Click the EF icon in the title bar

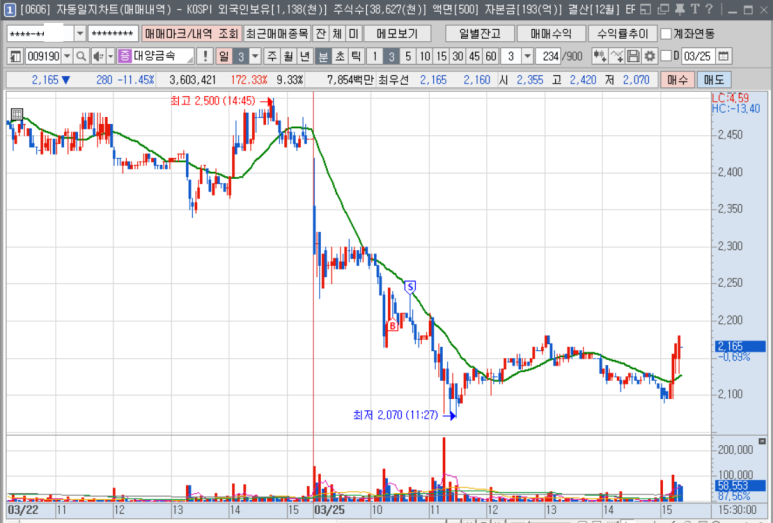coord(630,9)
